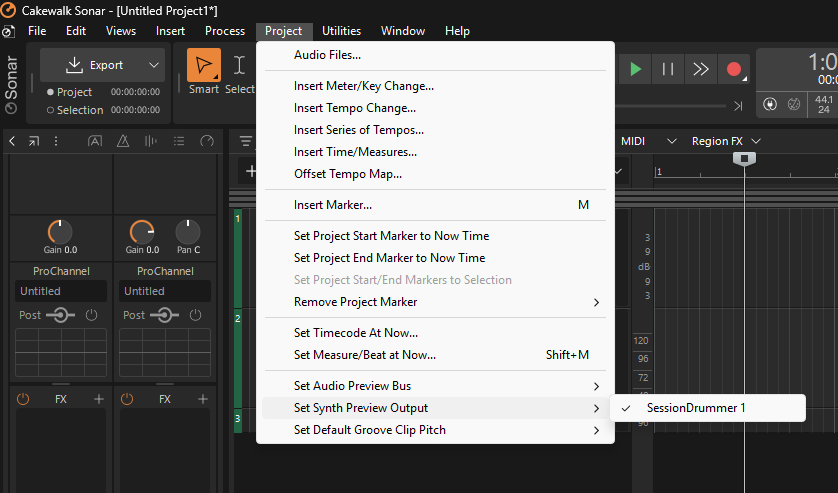Screen dimensions: 838x493
Task: Expand the Set Audio Preview Bus submenu
Action: (x=596, y=386)
